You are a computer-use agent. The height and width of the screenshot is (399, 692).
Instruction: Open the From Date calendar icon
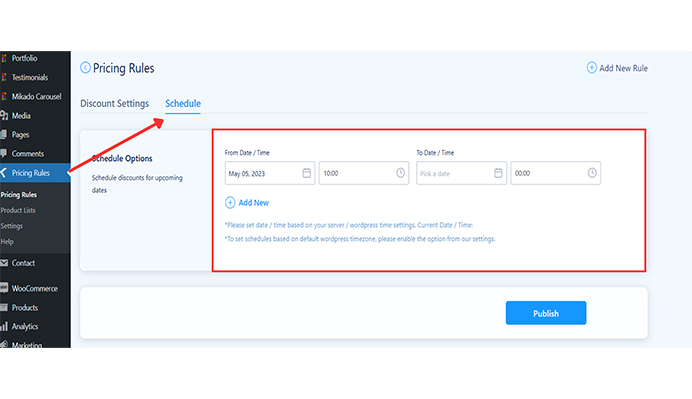306,173
